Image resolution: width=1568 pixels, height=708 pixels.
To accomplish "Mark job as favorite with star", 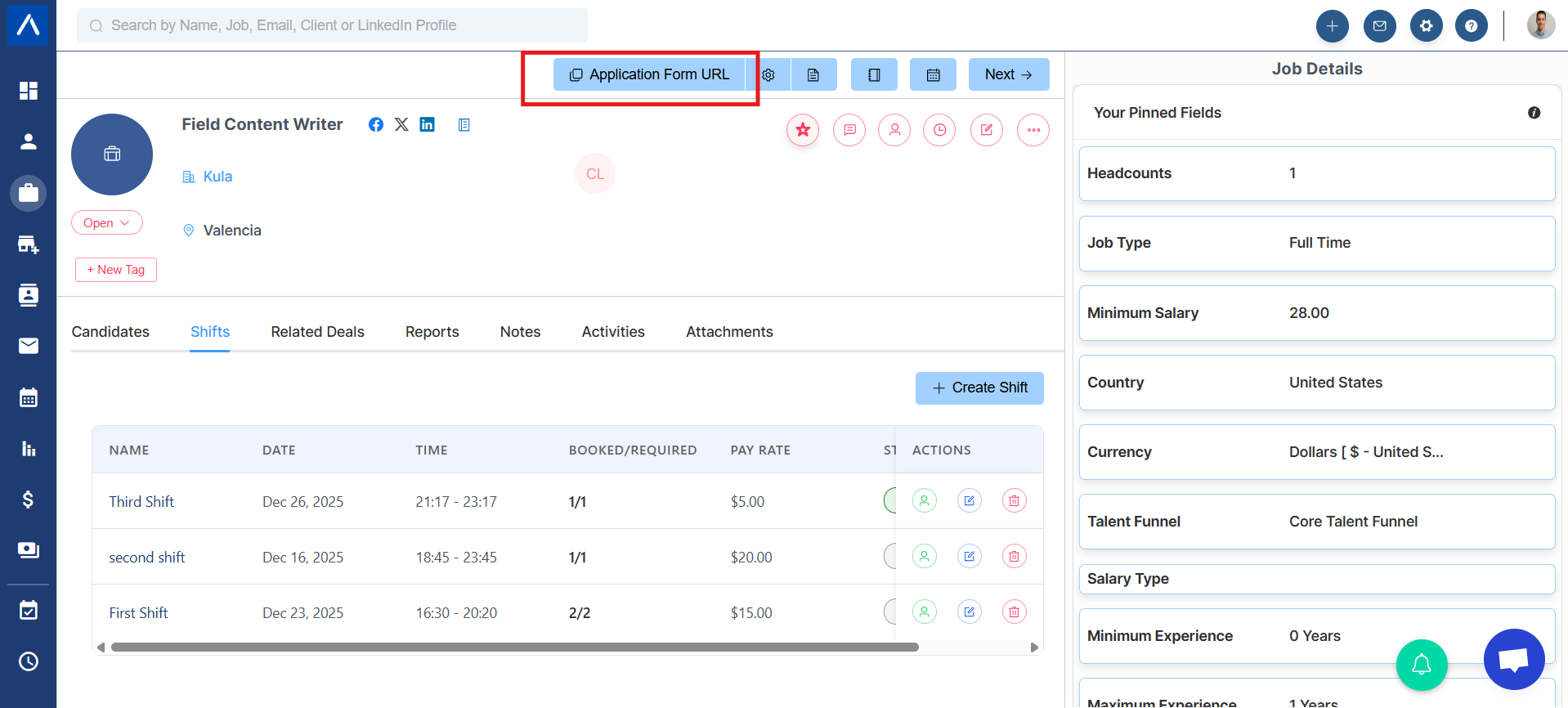I will click(x=803, y=130).
